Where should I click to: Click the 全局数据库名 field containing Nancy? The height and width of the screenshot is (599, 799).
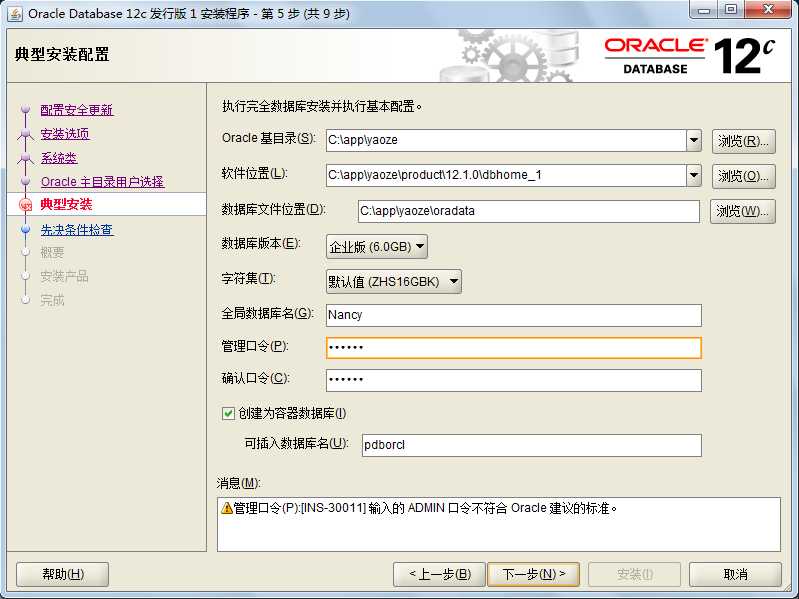(514, 315)
